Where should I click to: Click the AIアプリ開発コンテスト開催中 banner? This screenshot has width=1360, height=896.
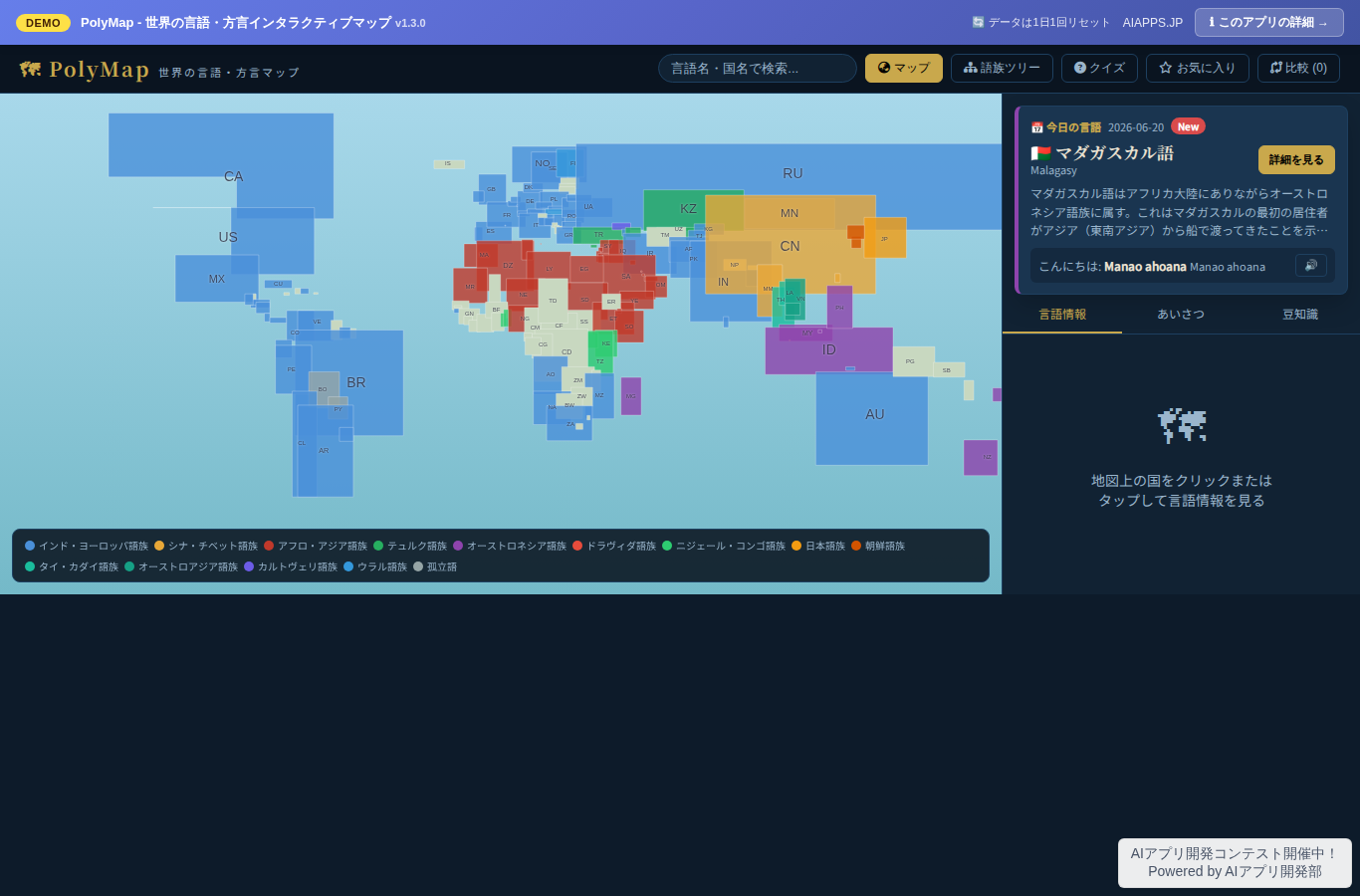[x=1235, y=862]
